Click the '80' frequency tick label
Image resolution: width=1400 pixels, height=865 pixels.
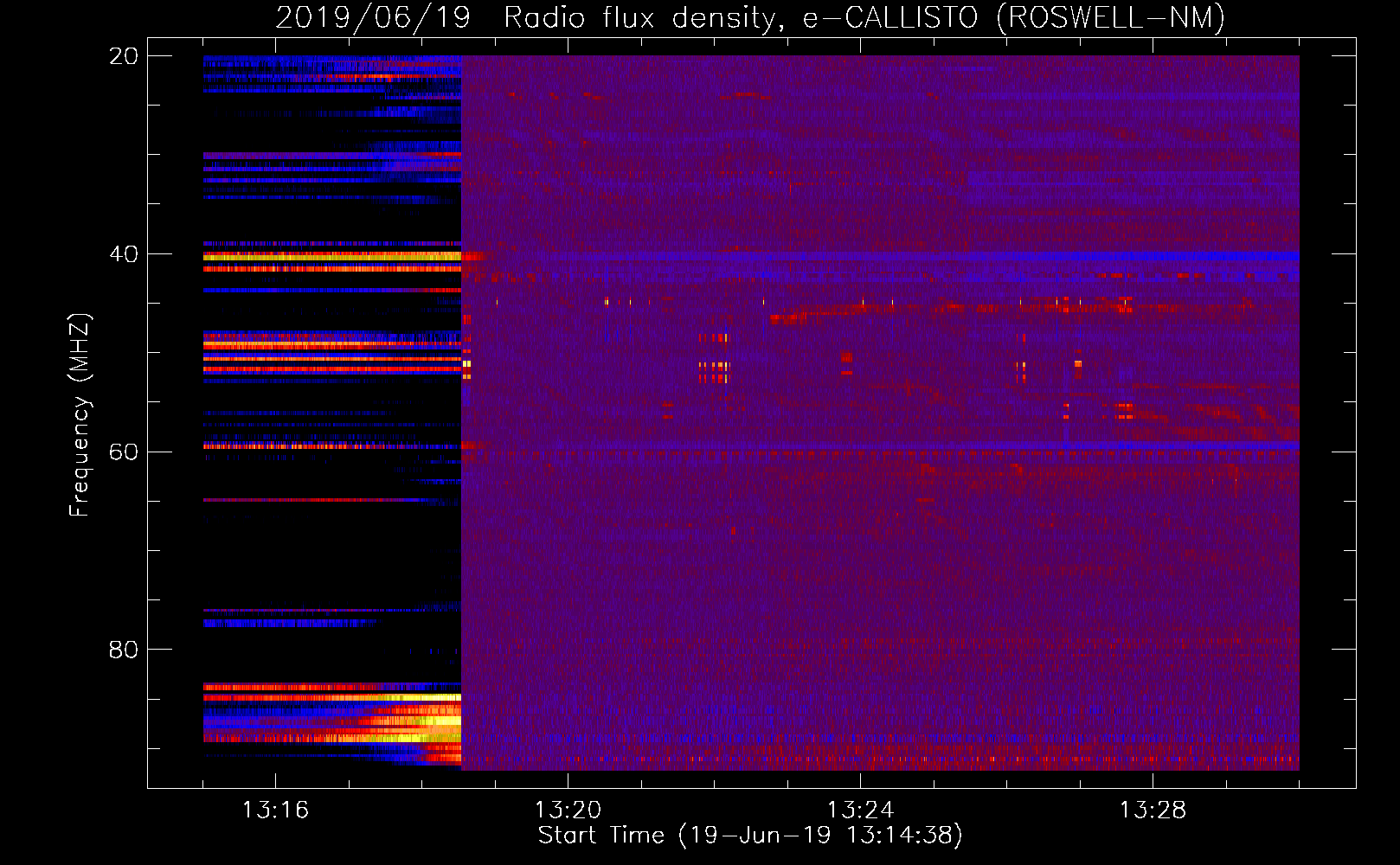[x=123, y=650]
